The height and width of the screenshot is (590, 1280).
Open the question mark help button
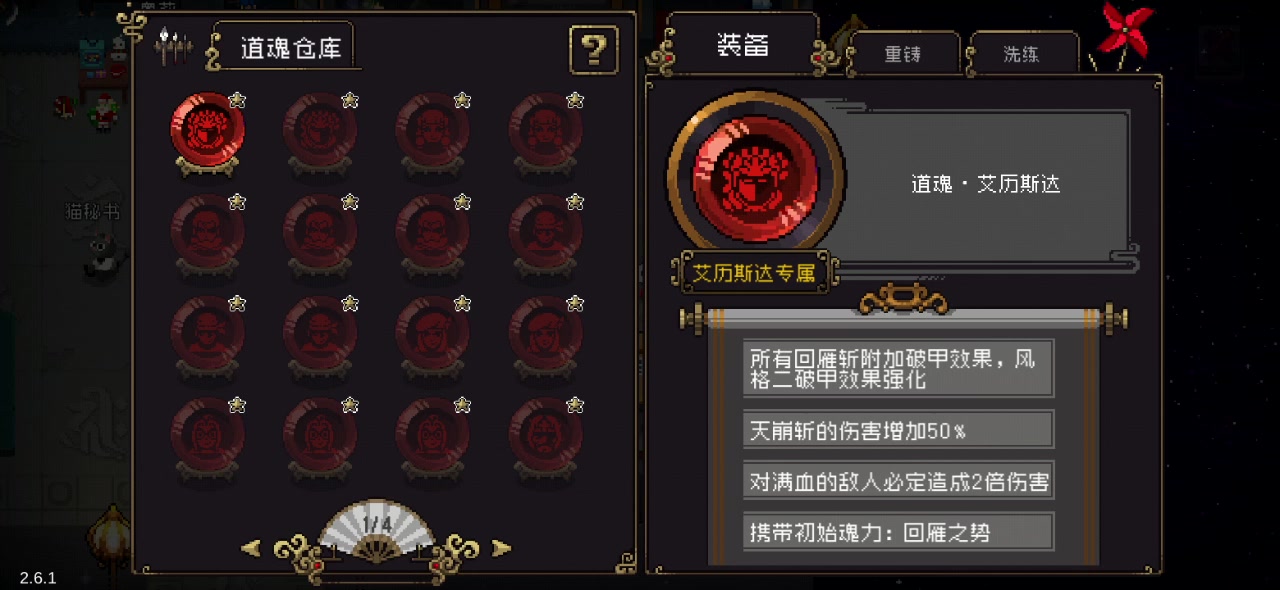point(593,50)
